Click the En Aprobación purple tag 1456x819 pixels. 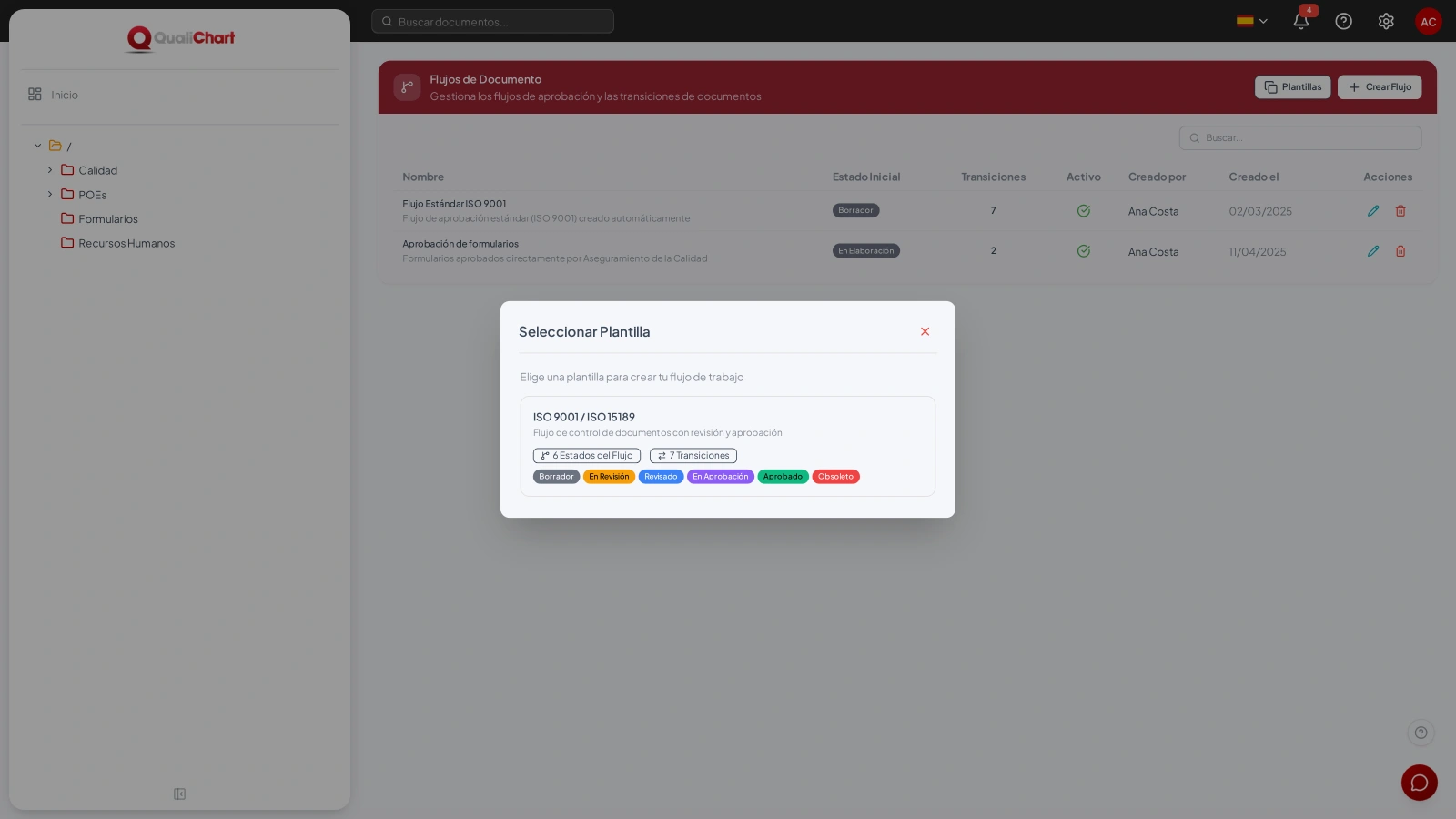721,477
